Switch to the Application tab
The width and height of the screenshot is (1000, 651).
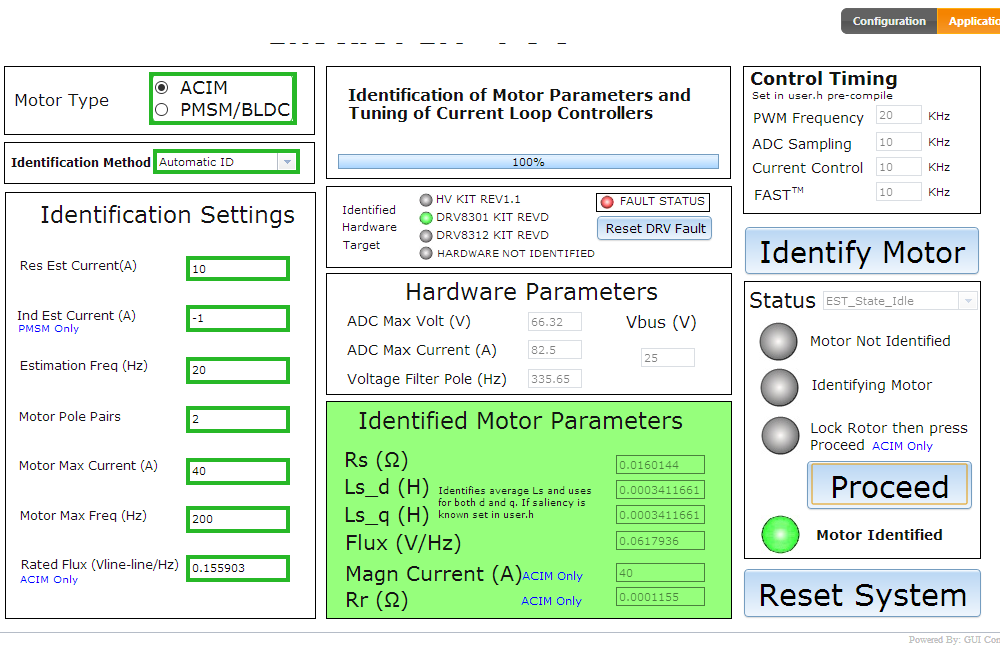[x=975, y=20]
